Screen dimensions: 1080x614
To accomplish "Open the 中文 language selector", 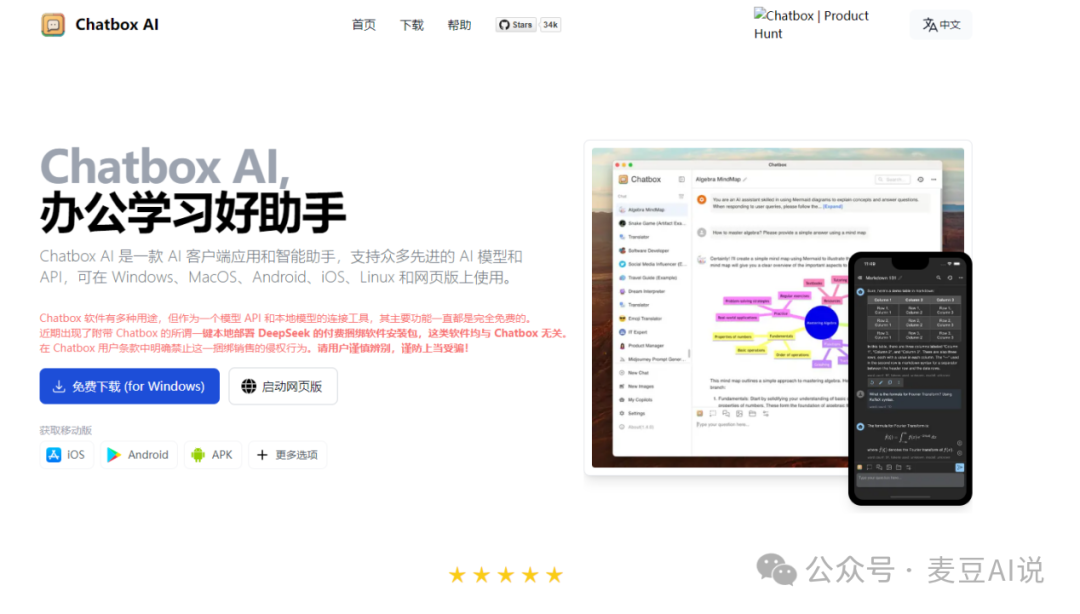I will 941,25.
